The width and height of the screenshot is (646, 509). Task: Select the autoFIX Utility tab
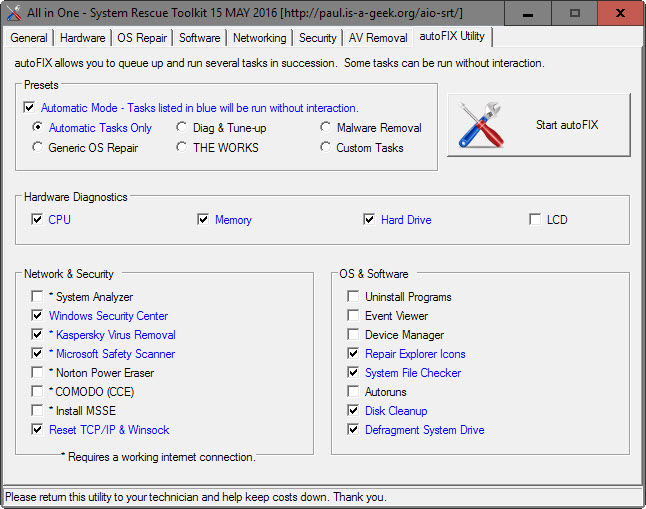(452, 36)
